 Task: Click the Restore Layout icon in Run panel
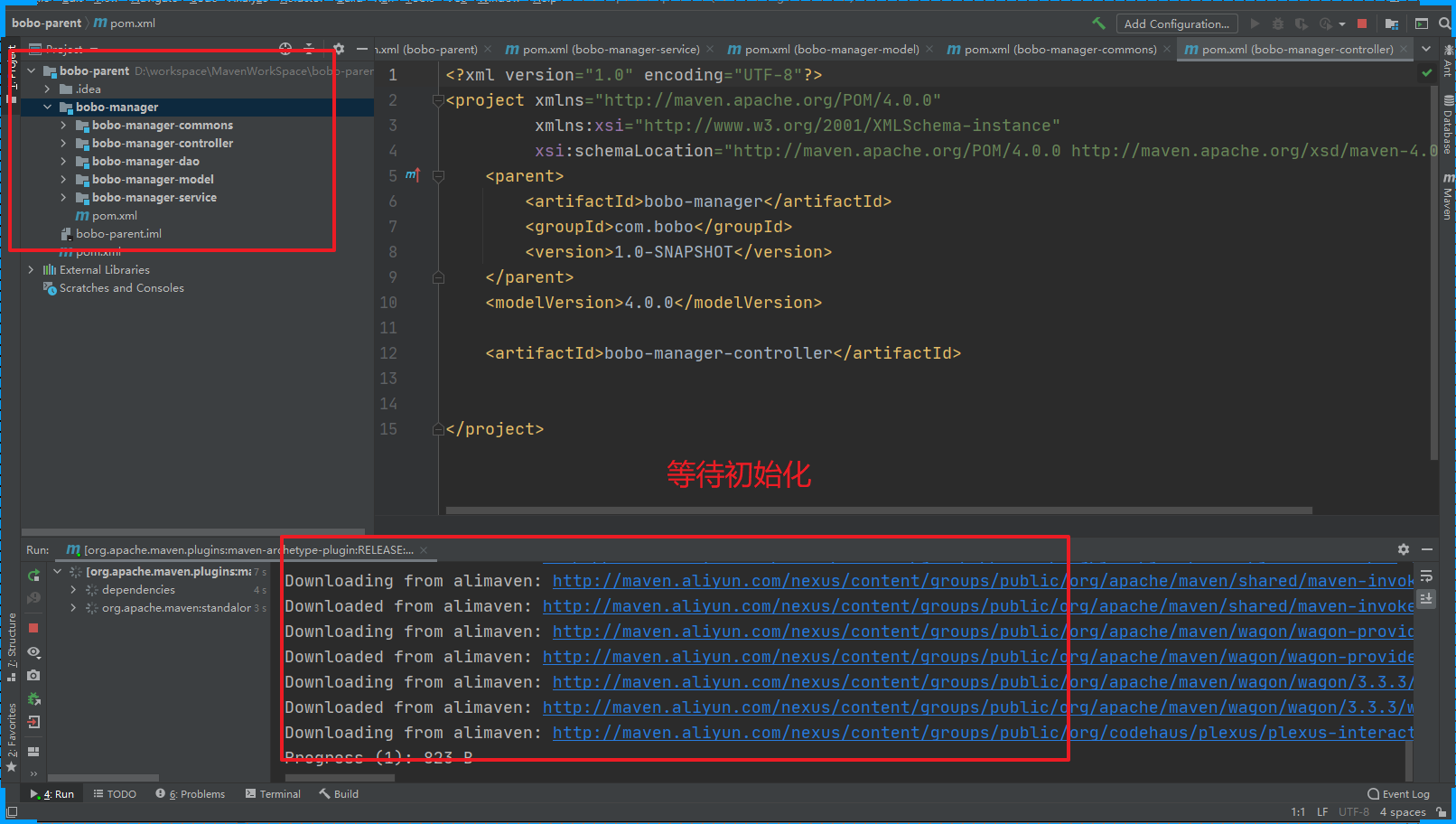pyautogui.click(x=33, y=751)
